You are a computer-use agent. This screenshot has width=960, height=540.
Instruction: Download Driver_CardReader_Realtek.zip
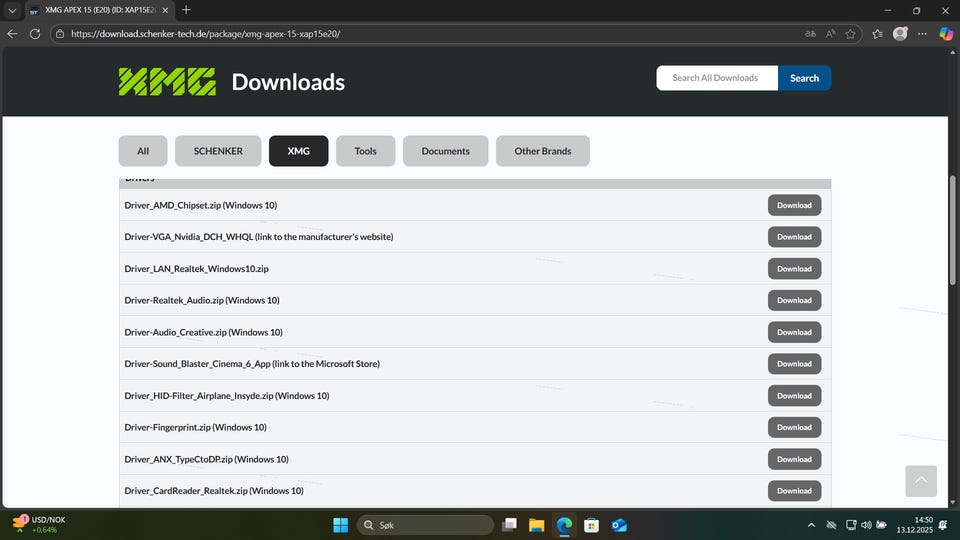(795, 491)
